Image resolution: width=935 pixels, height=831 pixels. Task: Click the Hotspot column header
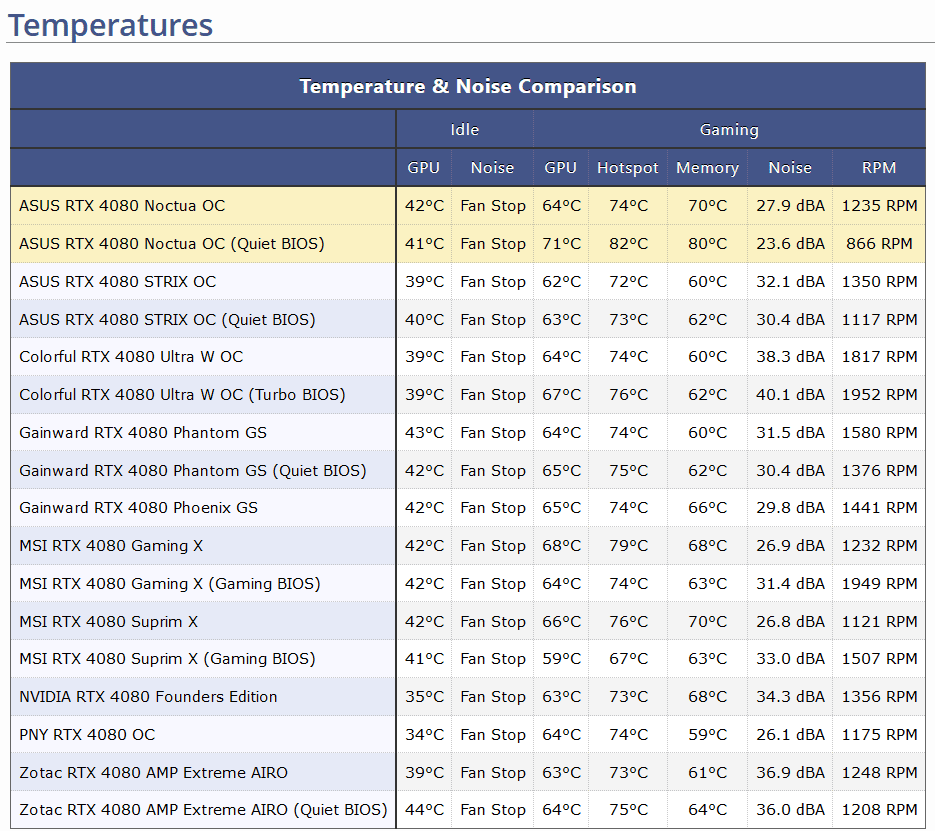[627, 168]
